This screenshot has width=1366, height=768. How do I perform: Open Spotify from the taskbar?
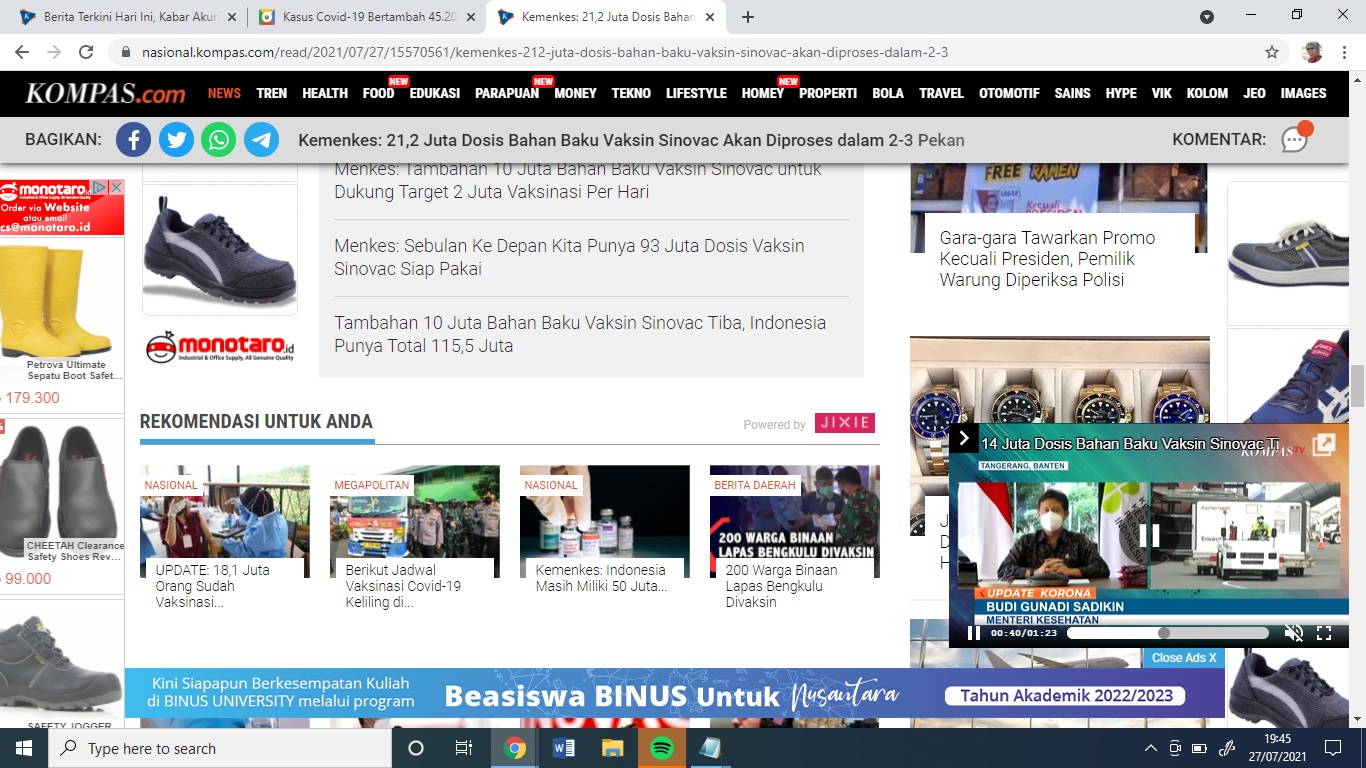pyautogui.click(x=661, y=748)
